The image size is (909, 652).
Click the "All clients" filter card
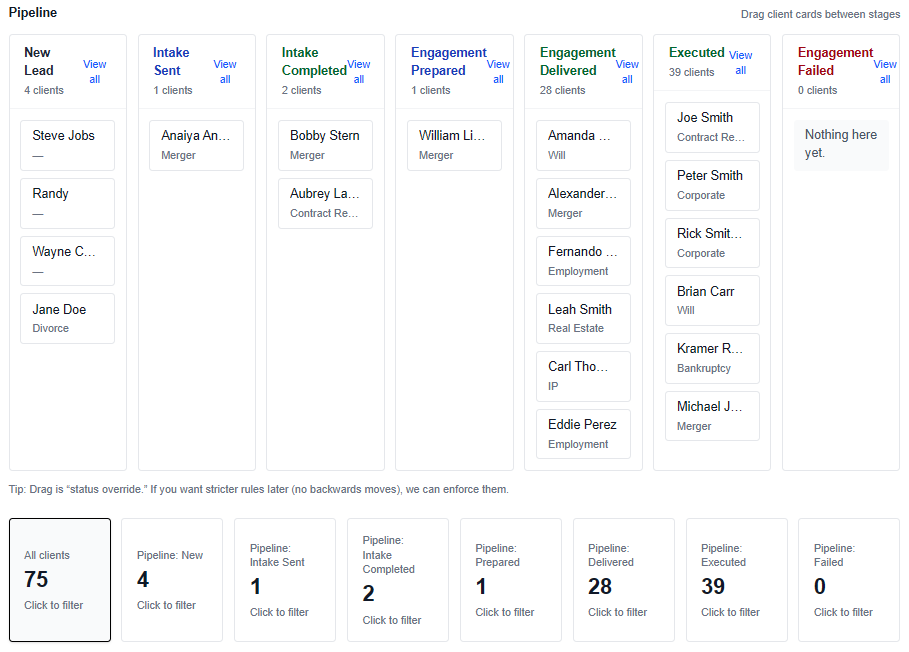pyautogui.click(x=60, y=580)
